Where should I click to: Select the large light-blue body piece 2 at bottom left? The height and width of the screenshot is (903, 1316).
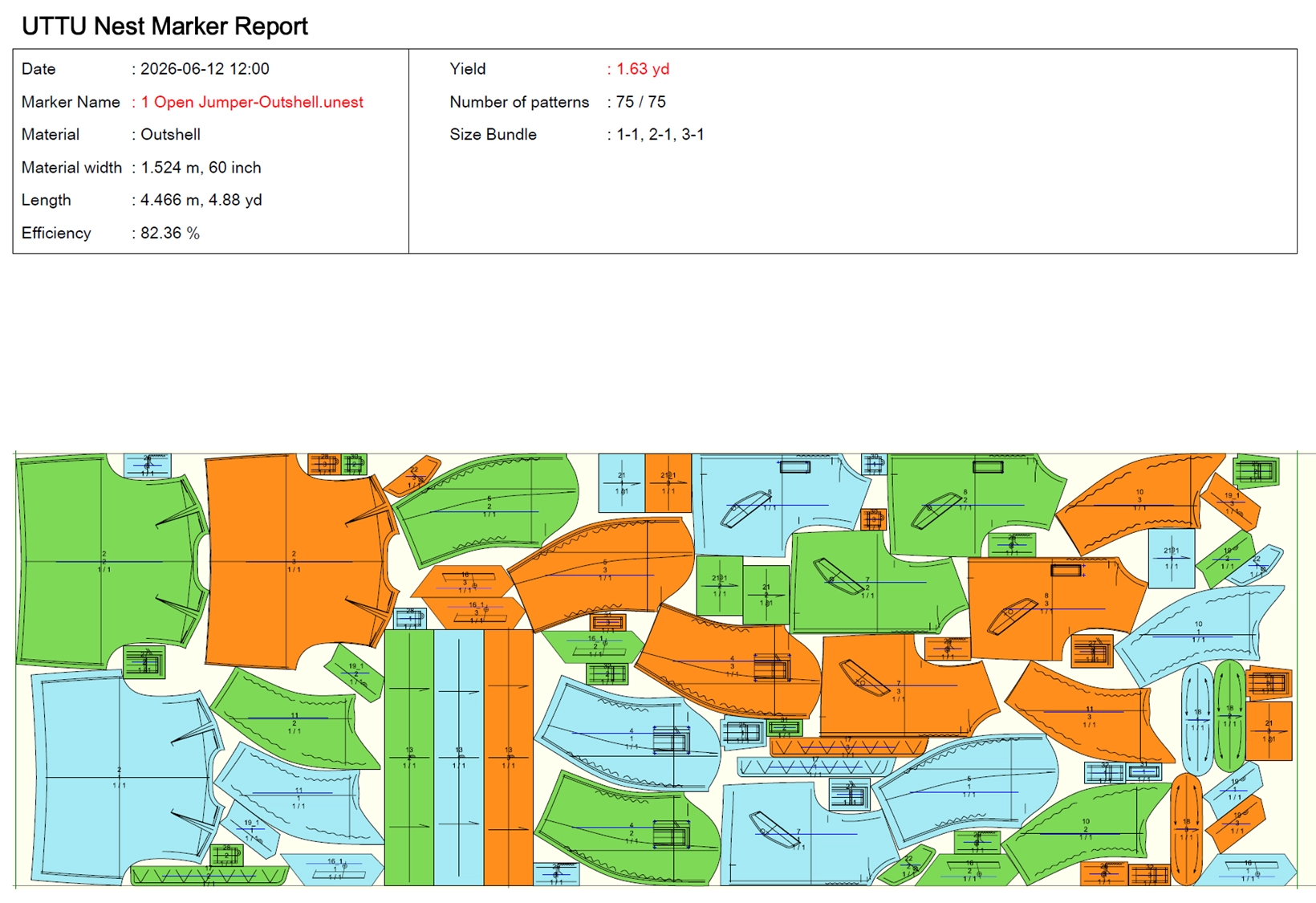pos(120,775)
